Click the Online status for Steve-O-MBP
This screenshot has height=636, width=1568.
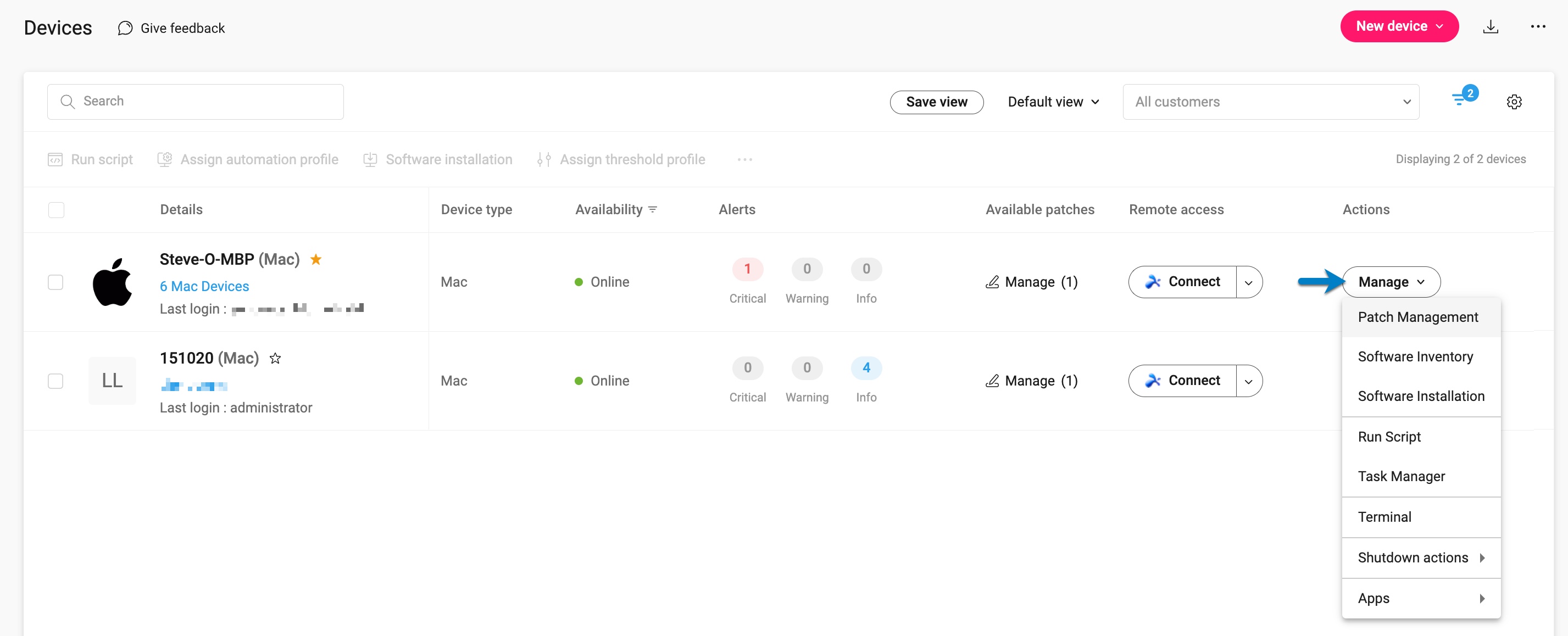[602, 282]
